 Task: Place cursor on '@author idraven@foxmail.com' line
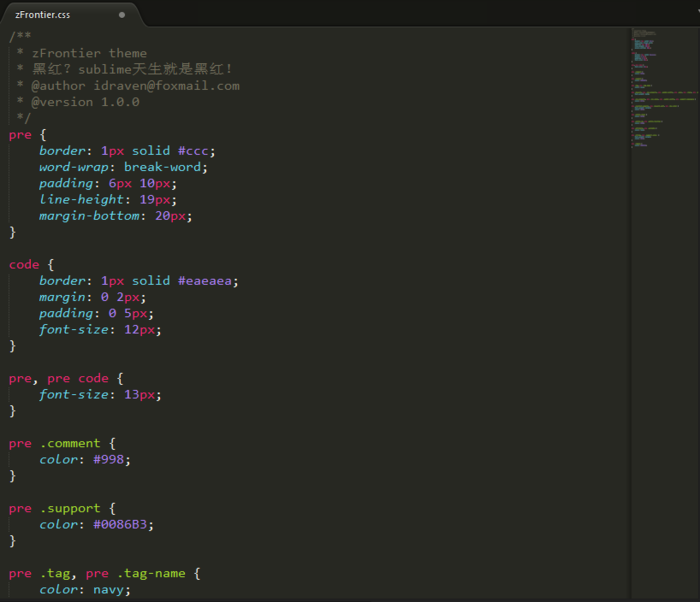(135, 86)
